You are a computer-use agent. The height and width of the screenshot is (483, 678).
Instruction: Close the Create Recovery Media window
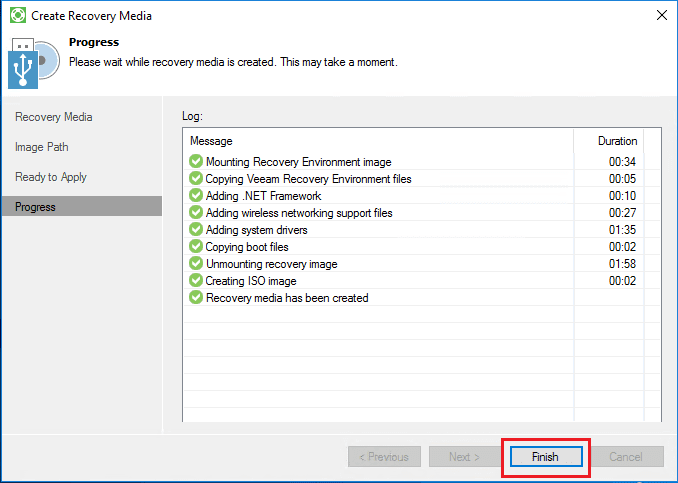pyautogui.click(x=662, y=16)
